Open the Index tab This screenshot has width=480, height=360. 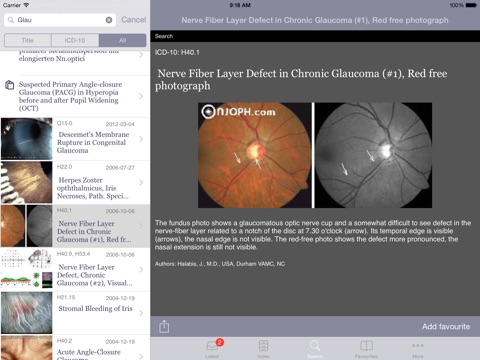[263, 348]
